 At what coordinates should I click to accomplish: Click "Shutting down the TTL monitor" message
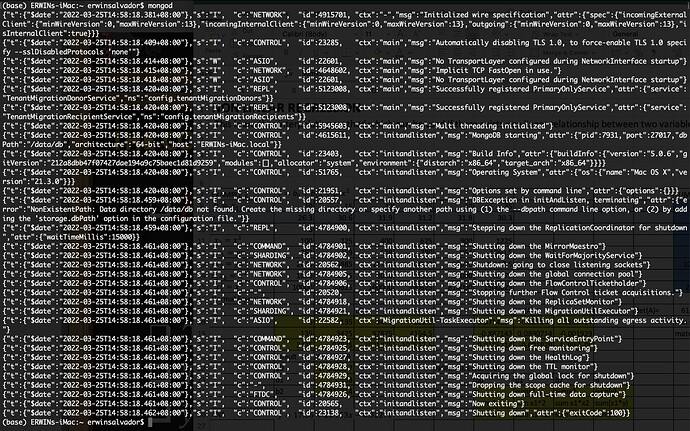point(533,366)
